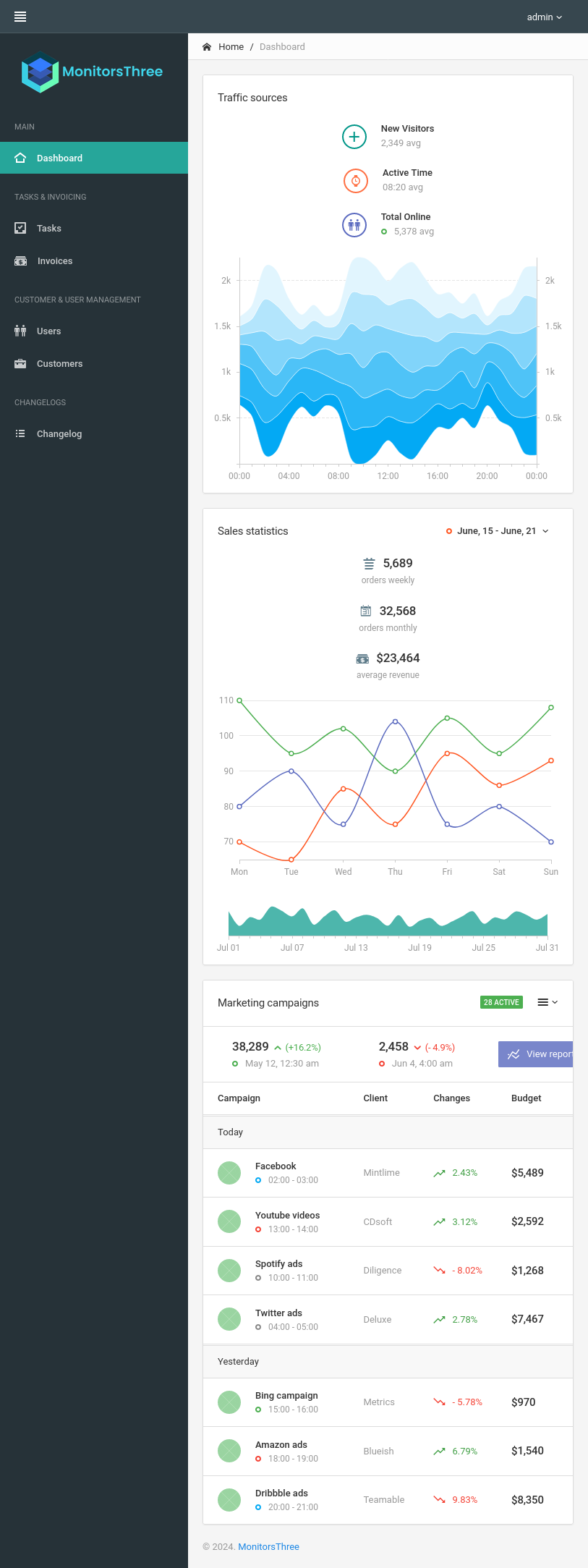The image size is (588, 1568).
Task: Click the 28 ACTIVE badge
Action: [x=501, y=1002]
